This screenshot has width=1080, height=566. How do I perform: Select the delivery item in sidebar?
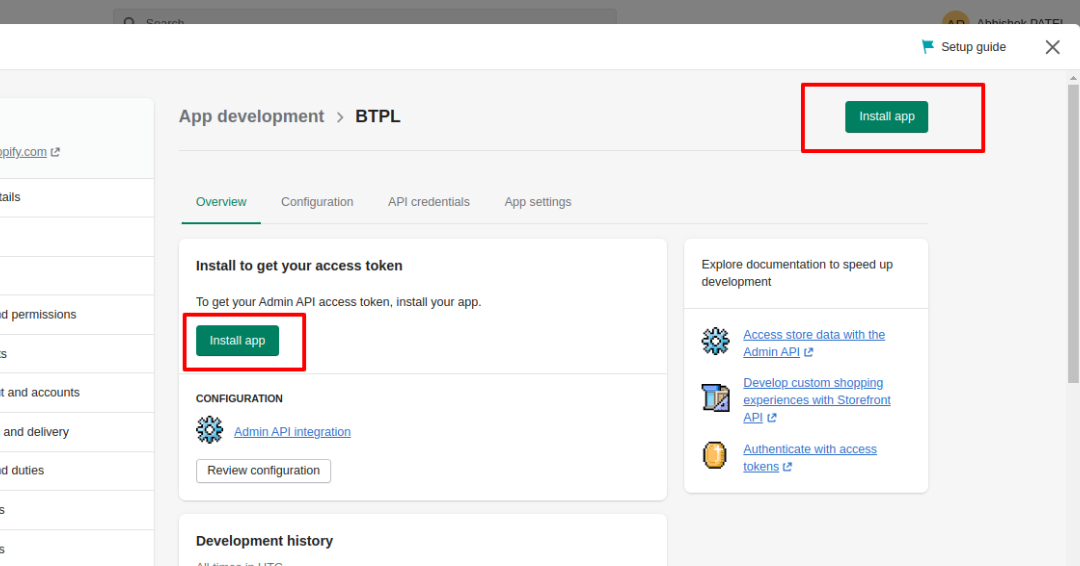click(x=76, y=432)
